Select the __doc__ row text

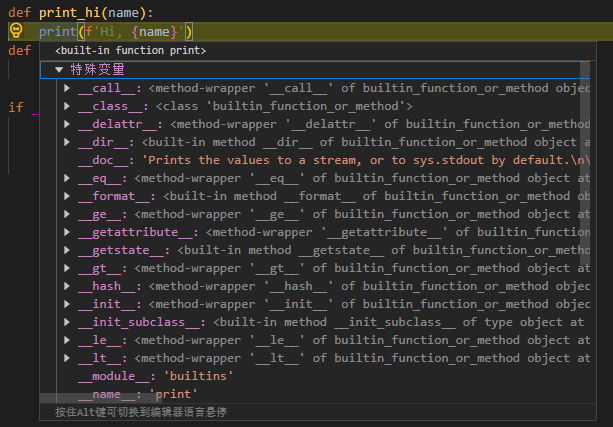333,160
